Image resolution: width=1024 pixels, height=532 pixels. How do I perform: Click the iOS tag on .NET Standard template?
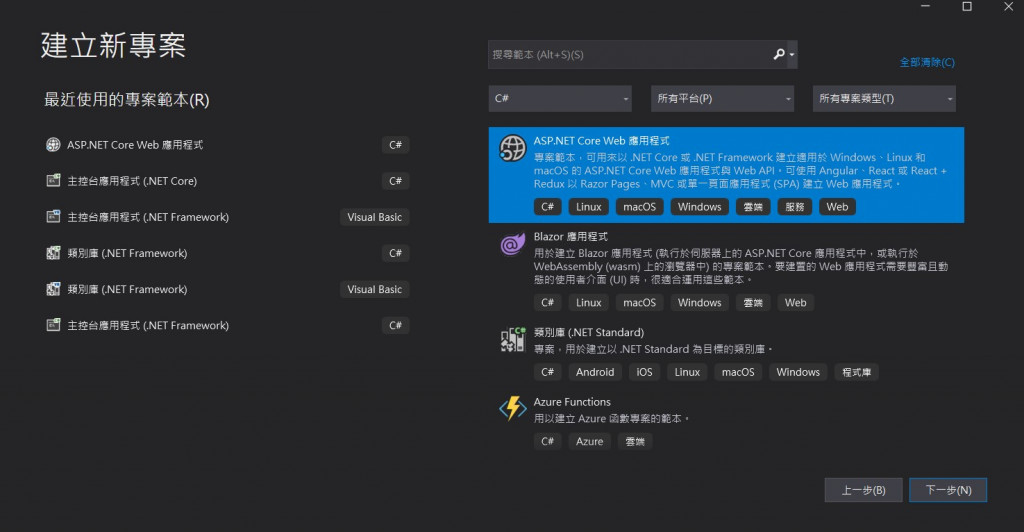coord(645,372)
